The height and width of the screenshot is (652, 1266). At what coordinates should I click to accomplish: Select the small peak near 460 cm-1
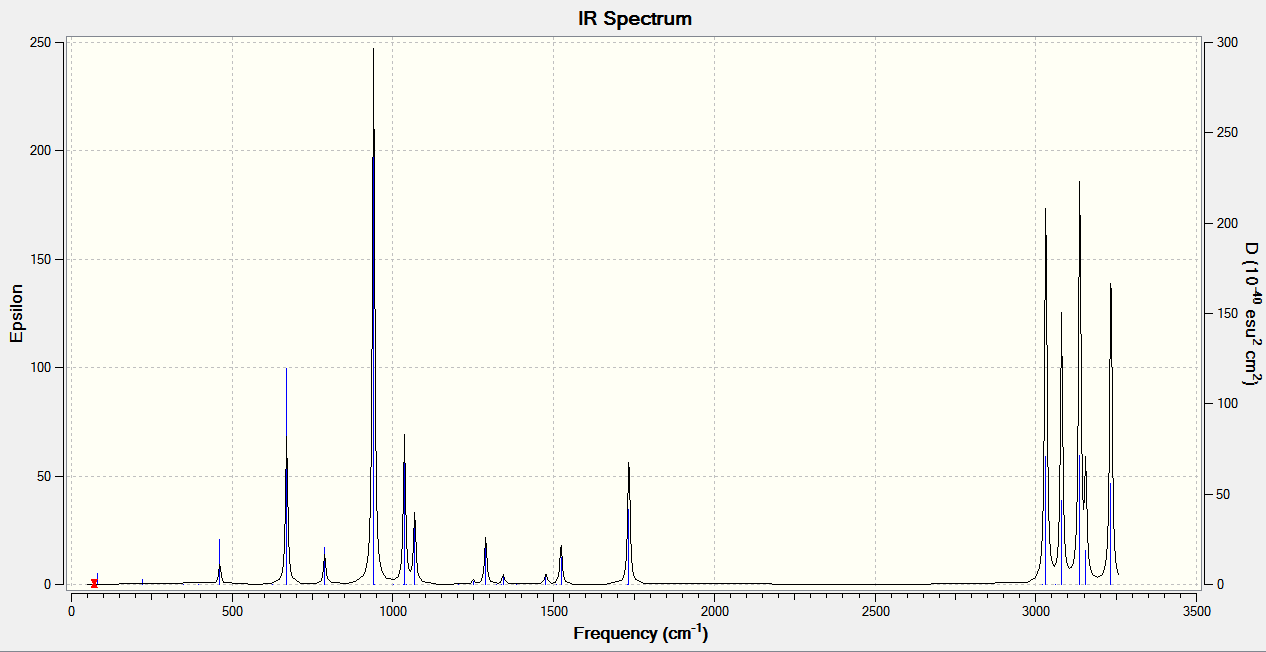point(219,561)
